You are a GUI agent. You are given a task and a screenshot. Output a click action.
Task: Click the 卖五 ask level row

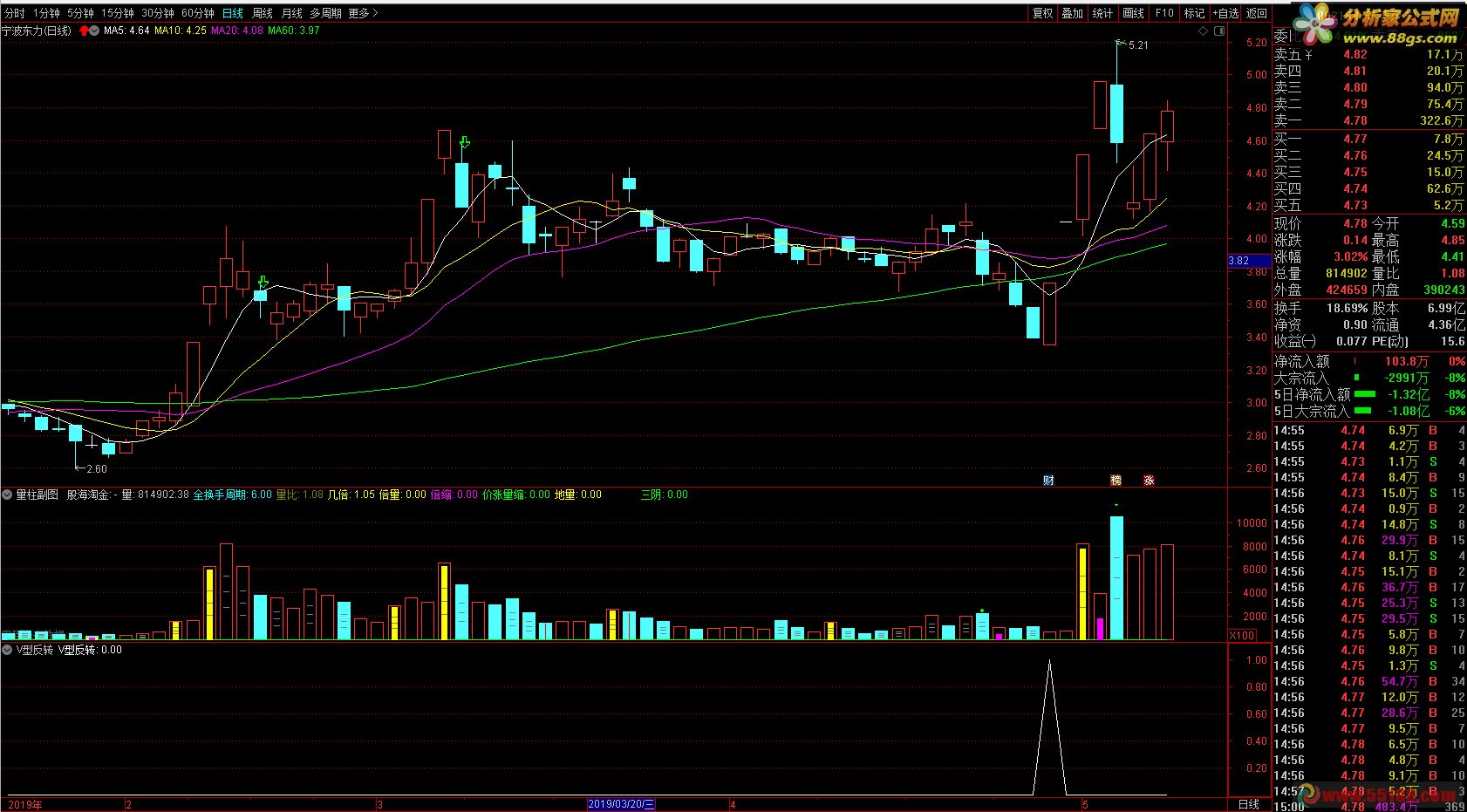pos(1368,54)
